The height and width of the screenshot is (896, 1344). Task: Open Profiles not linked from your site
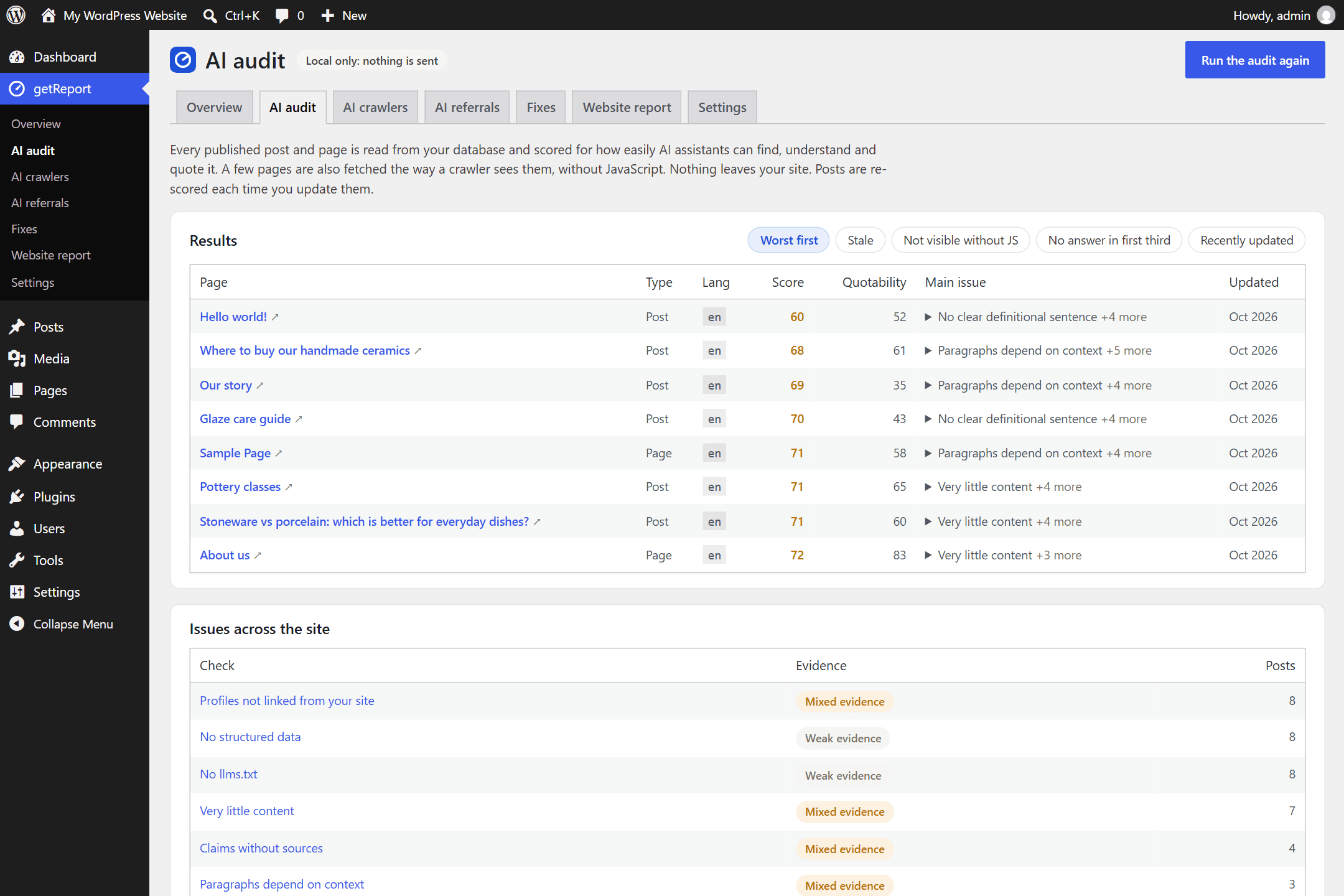[x=287, y=701]
